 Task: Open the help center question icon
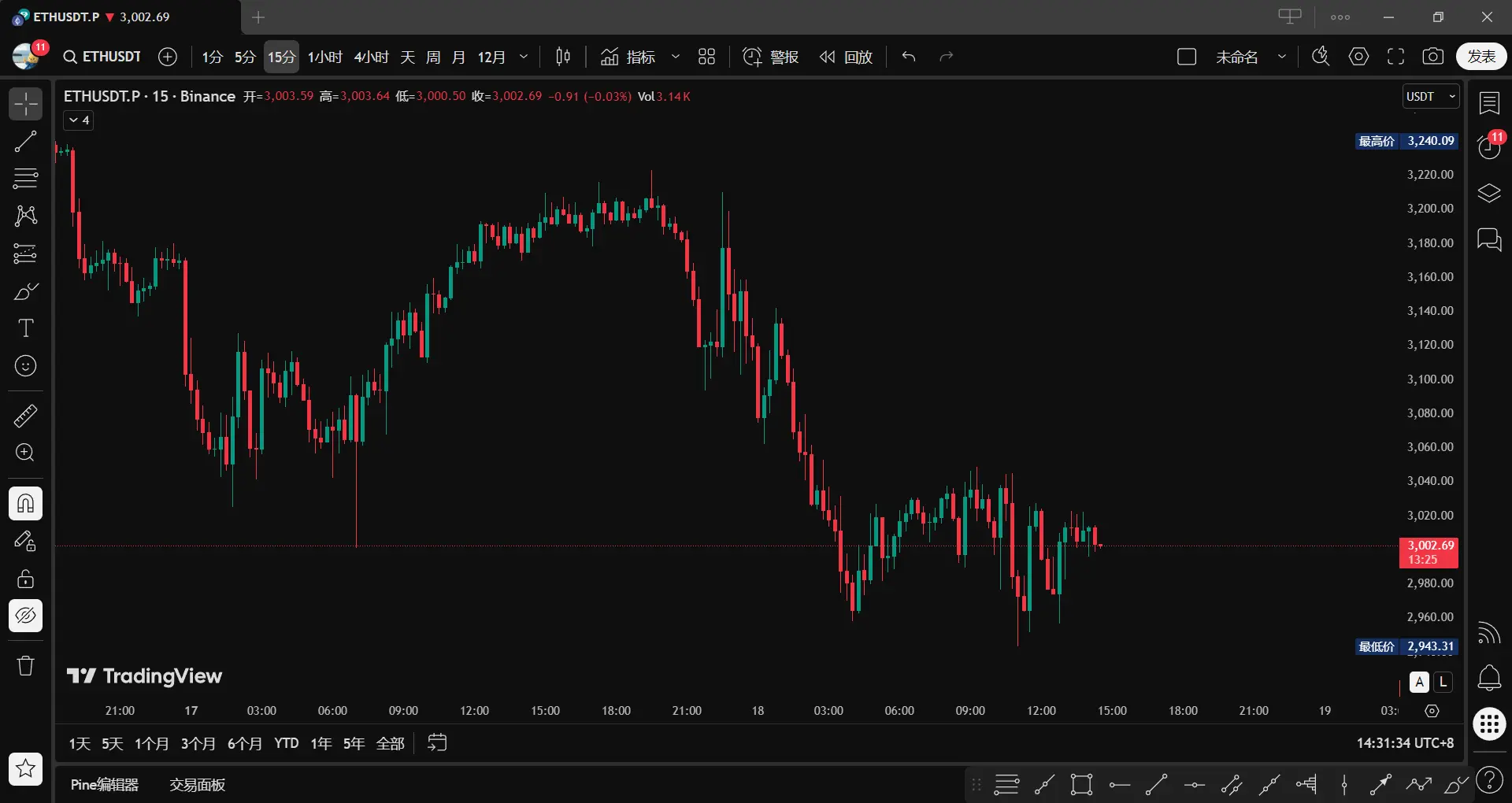click(1489, 780)
